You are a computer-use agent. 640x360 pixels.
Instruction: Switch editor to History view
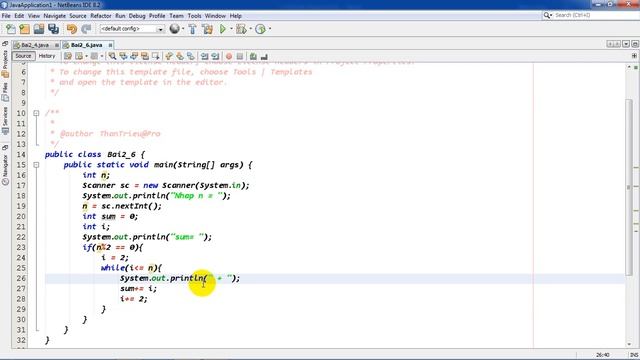47,56
